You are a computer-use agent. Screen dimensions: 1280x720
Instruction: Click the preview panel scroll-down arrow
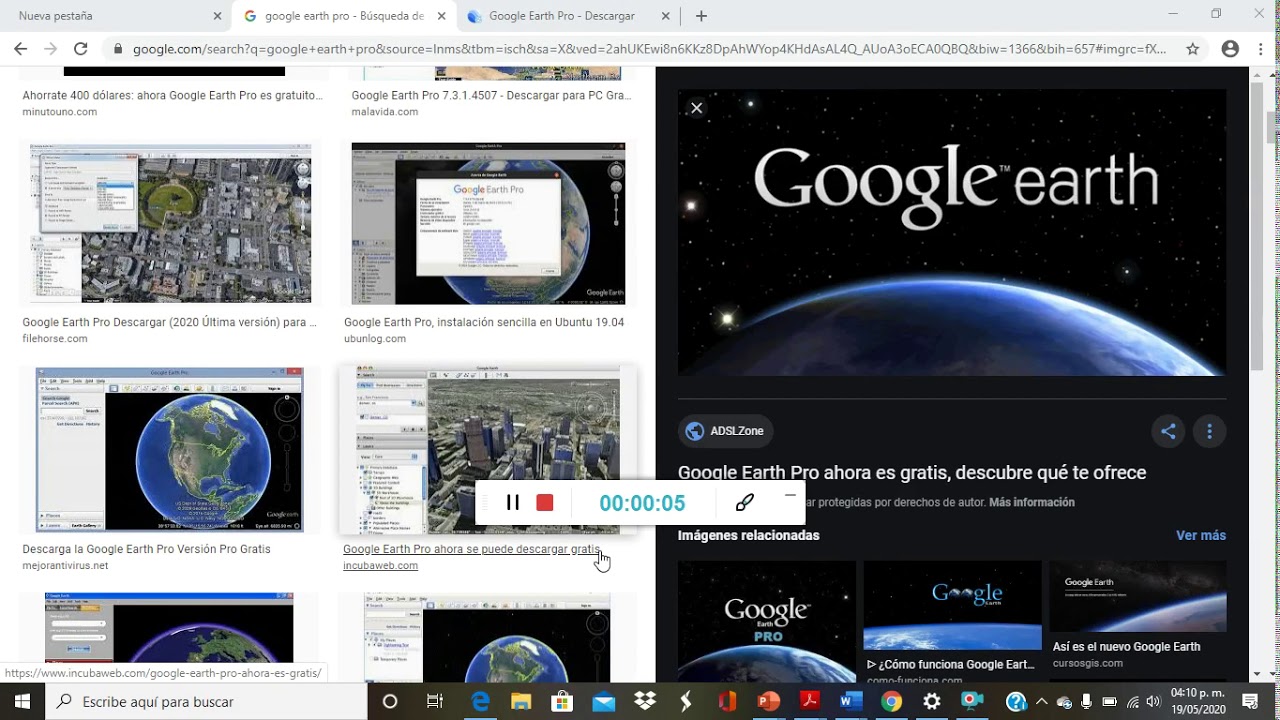(1256, 675)
